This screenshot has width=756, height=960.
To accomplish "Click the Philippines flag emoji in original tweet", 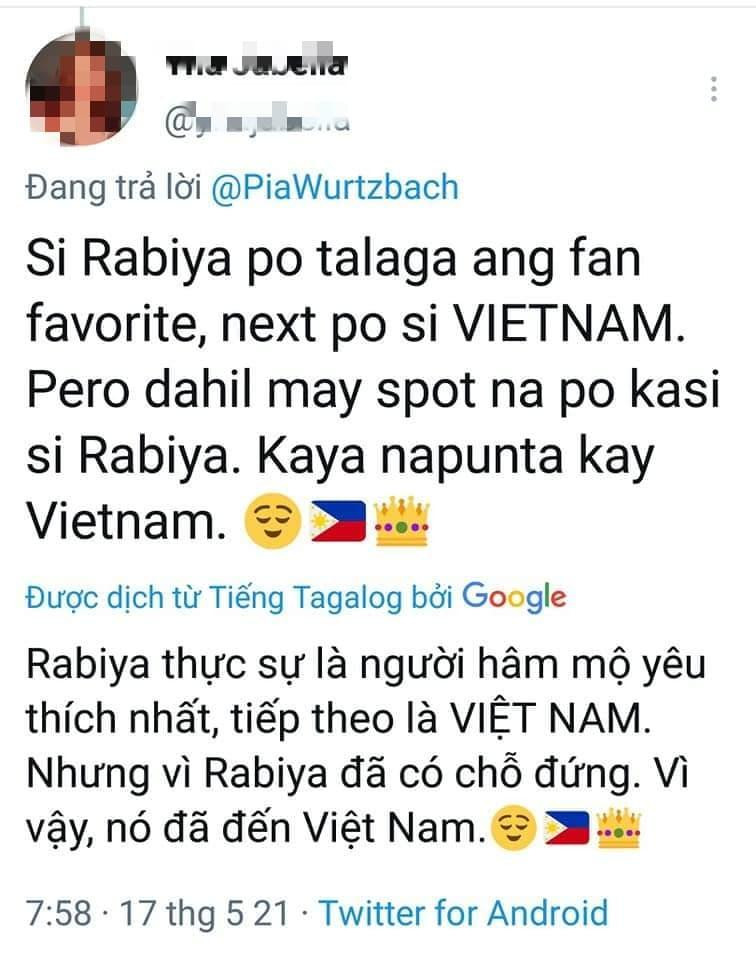I will click(x=339, y=522).
